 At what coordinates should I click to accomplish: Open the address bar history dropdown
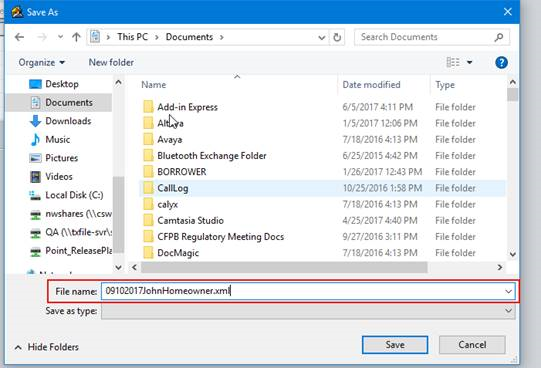click(x=322, y=37)
